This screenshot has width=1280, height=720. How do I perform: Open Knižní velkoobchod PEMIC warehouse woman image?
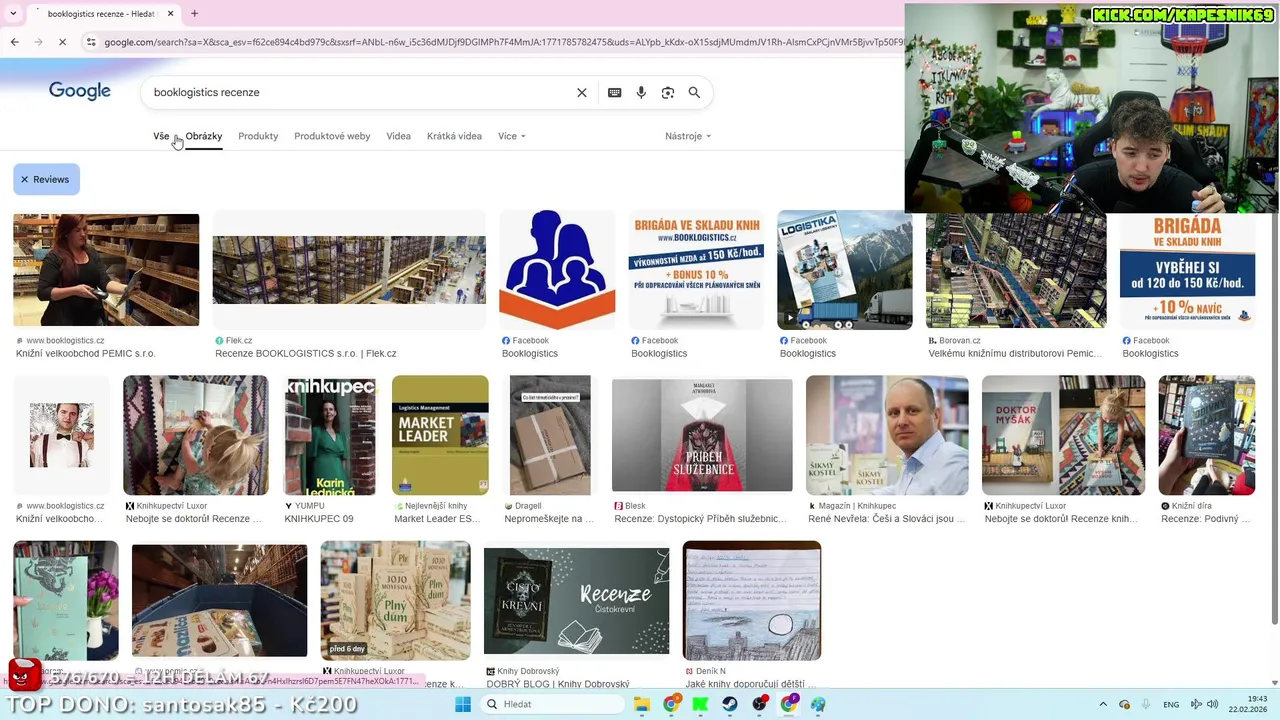106,270
